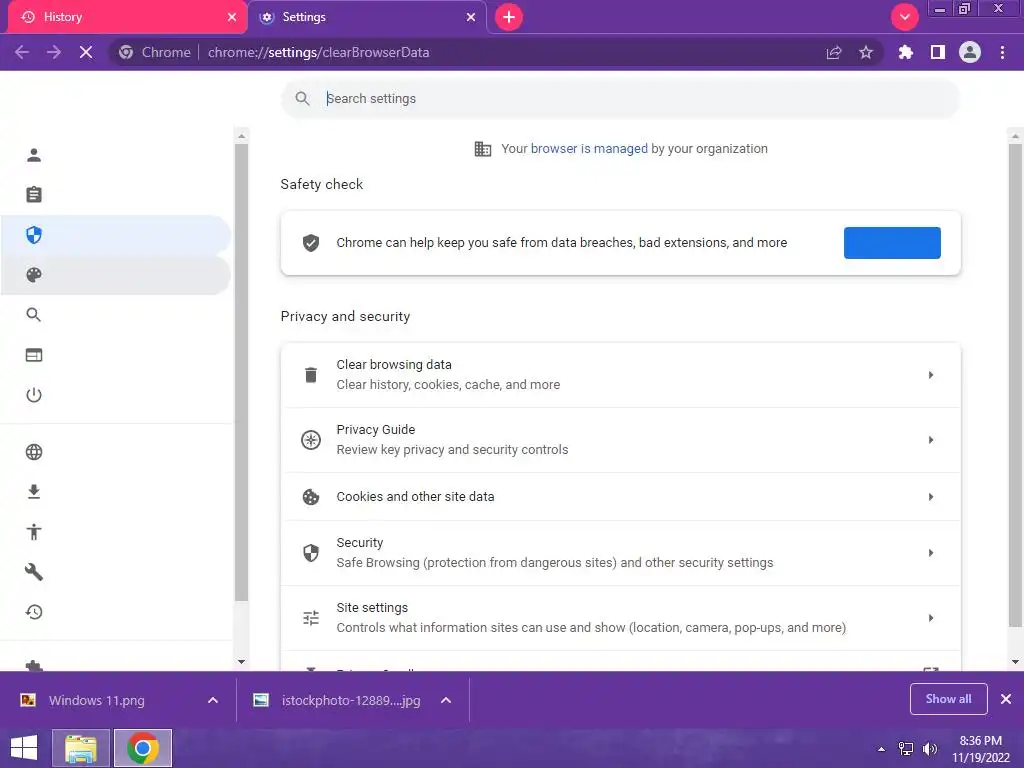The image size is (1024, 768).
Task: Open the browser is managed link
Action: tap(589, 149)
